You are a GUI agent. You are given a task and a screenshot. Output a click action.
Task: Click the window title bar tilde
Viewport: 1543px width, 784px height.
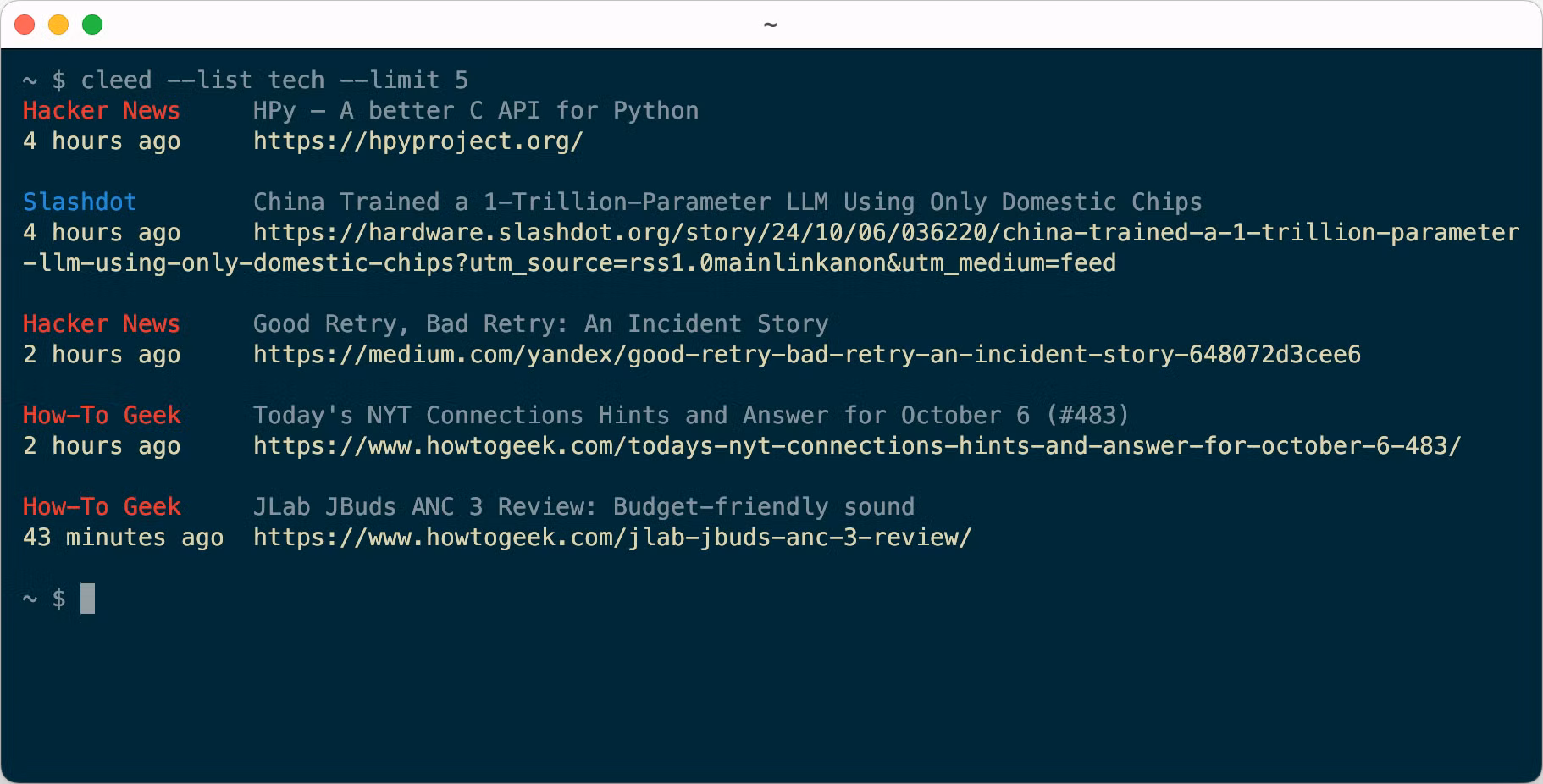point(770,25)
